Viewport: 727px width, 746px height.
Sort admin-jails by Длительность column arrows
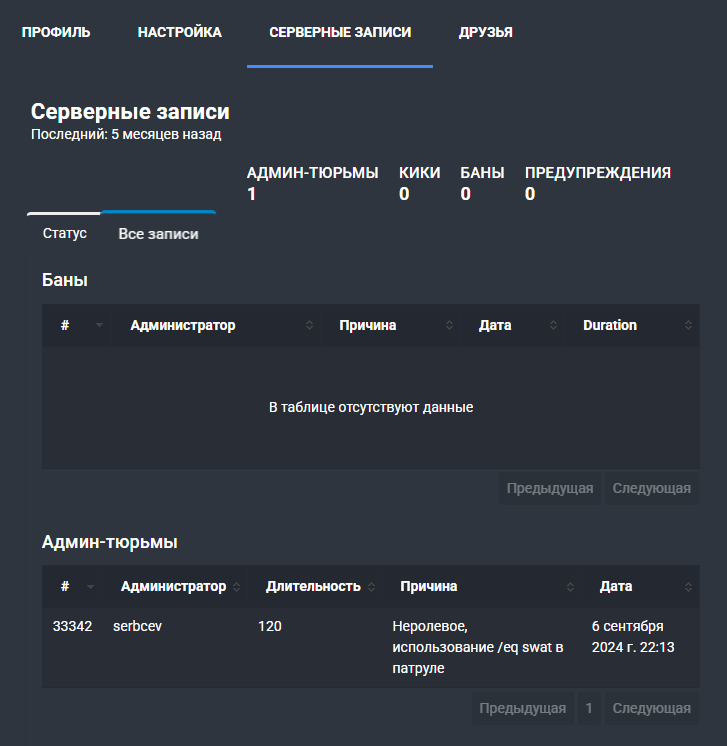pyautogui.click(x=372, y=587)
